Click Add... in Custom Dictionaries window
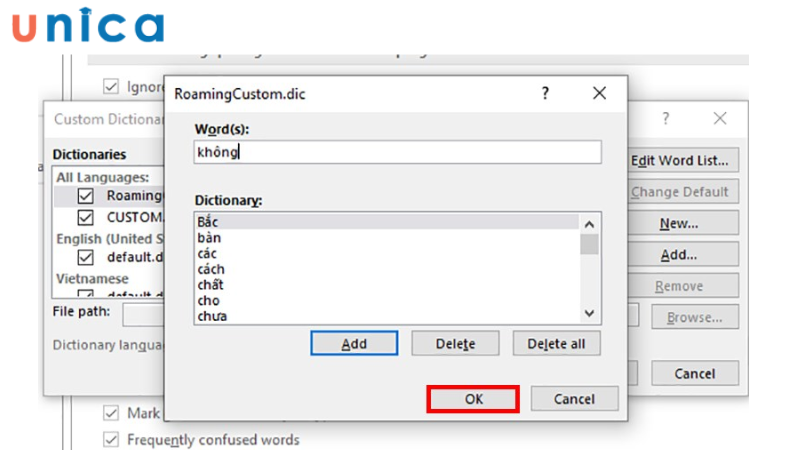 (x=683, y=255)
